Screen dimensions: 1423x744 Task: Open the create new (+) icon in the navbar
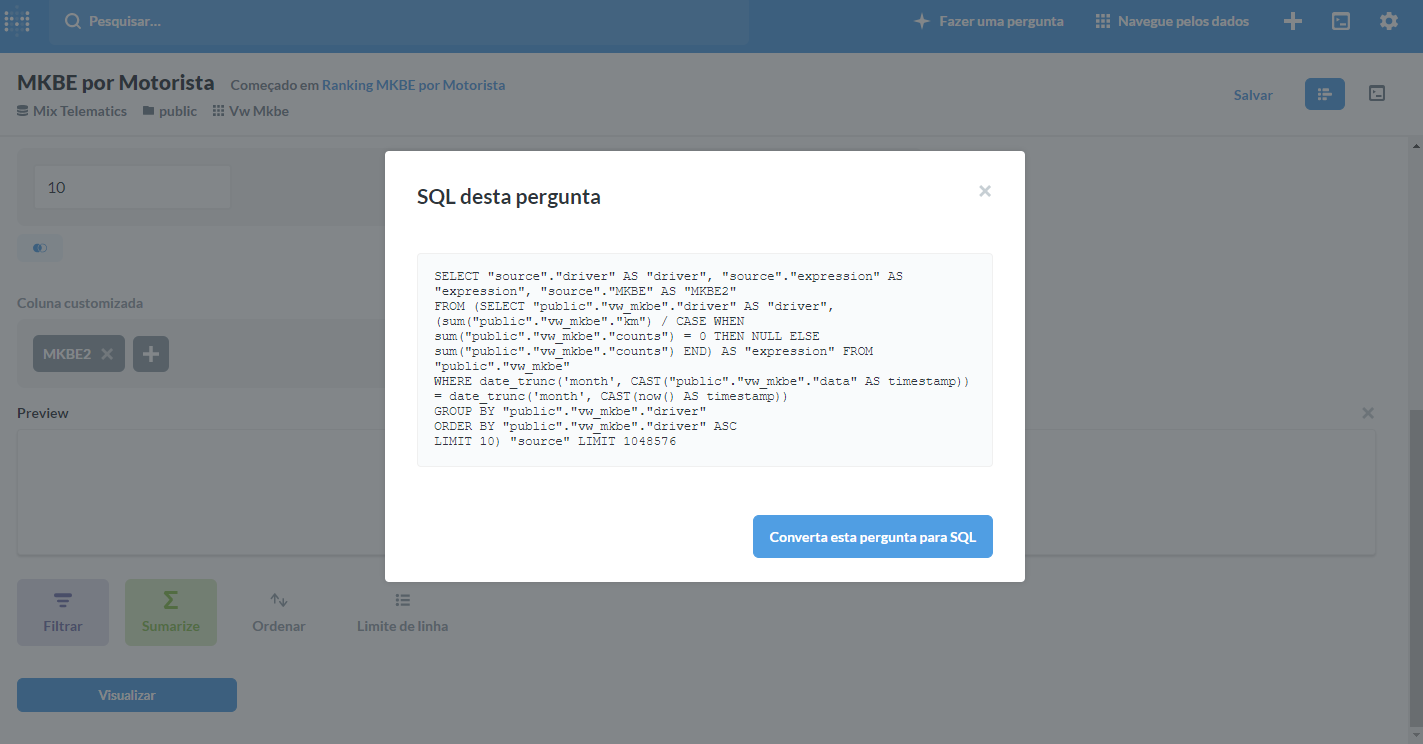tap(1292, 20)
